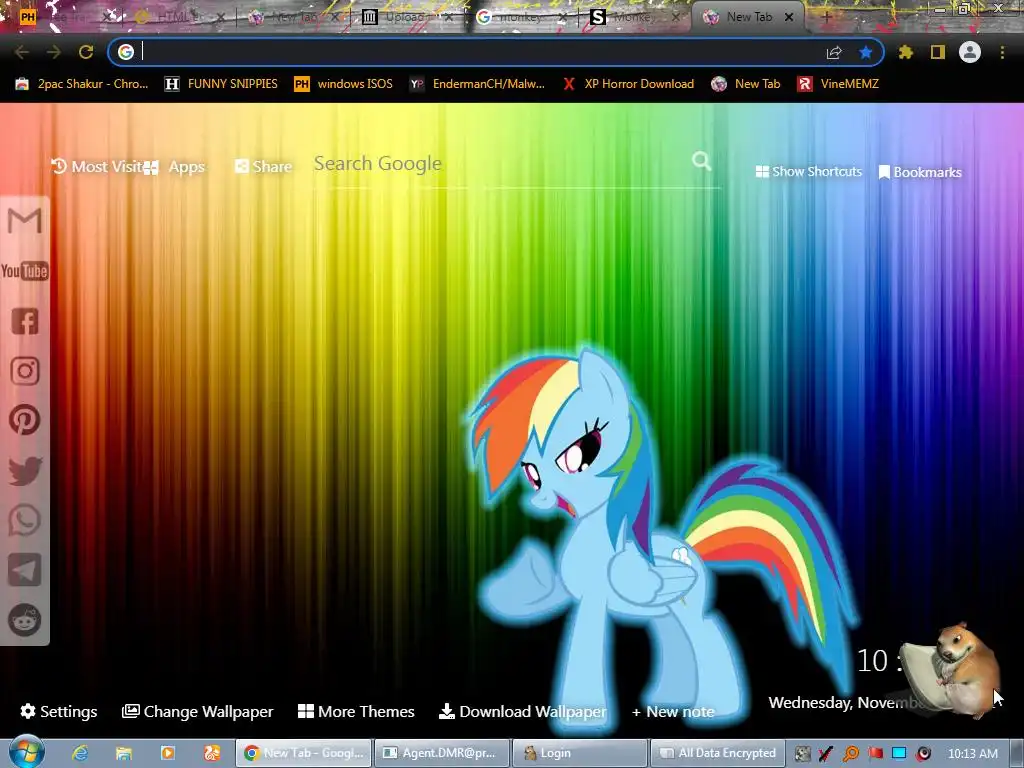
Task: Click the red flag tray icon
Action: tap(875, 754)
